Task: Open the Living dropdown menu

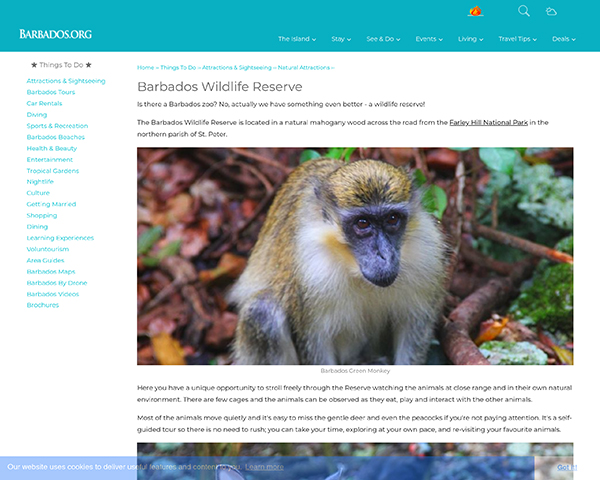Action: pos(471,39)
